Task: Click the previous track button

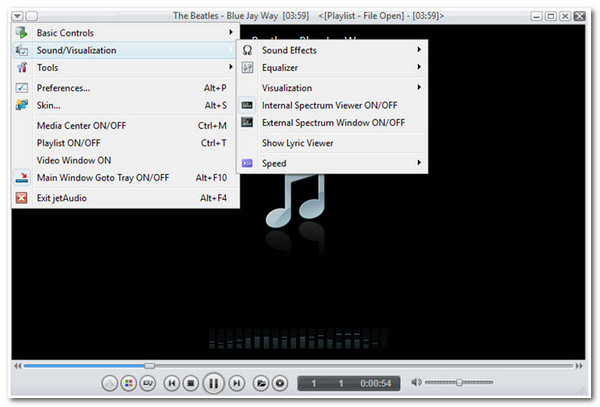Action: point(171,383)
